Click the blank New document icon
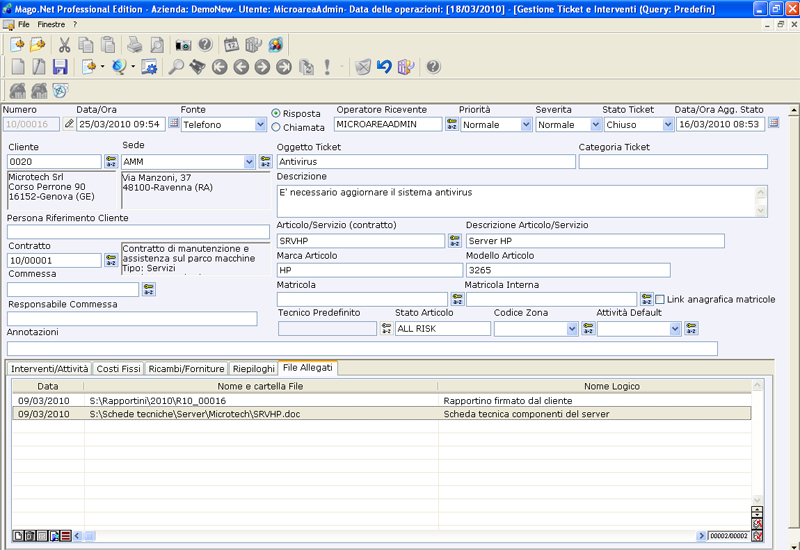 tap(18, 67)
